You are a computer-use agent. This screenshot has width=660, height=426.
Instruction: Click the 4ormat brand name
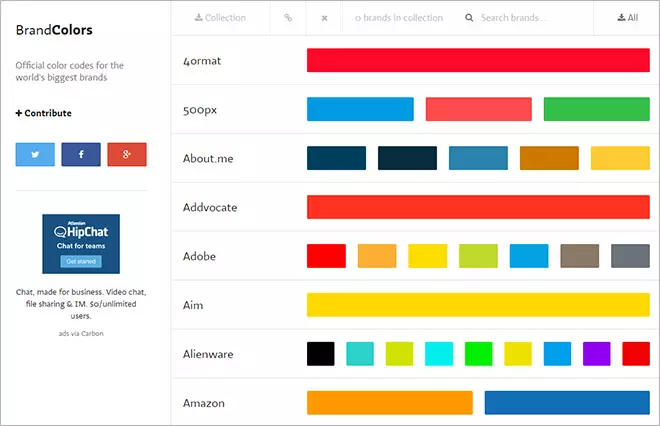[202, 61]
